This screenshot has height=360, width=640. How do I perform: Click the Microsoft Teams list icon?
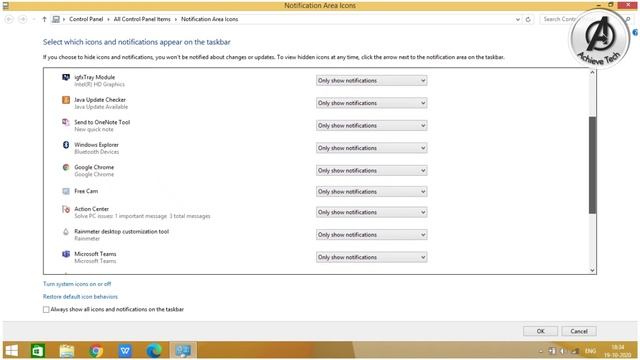point(66,254)
